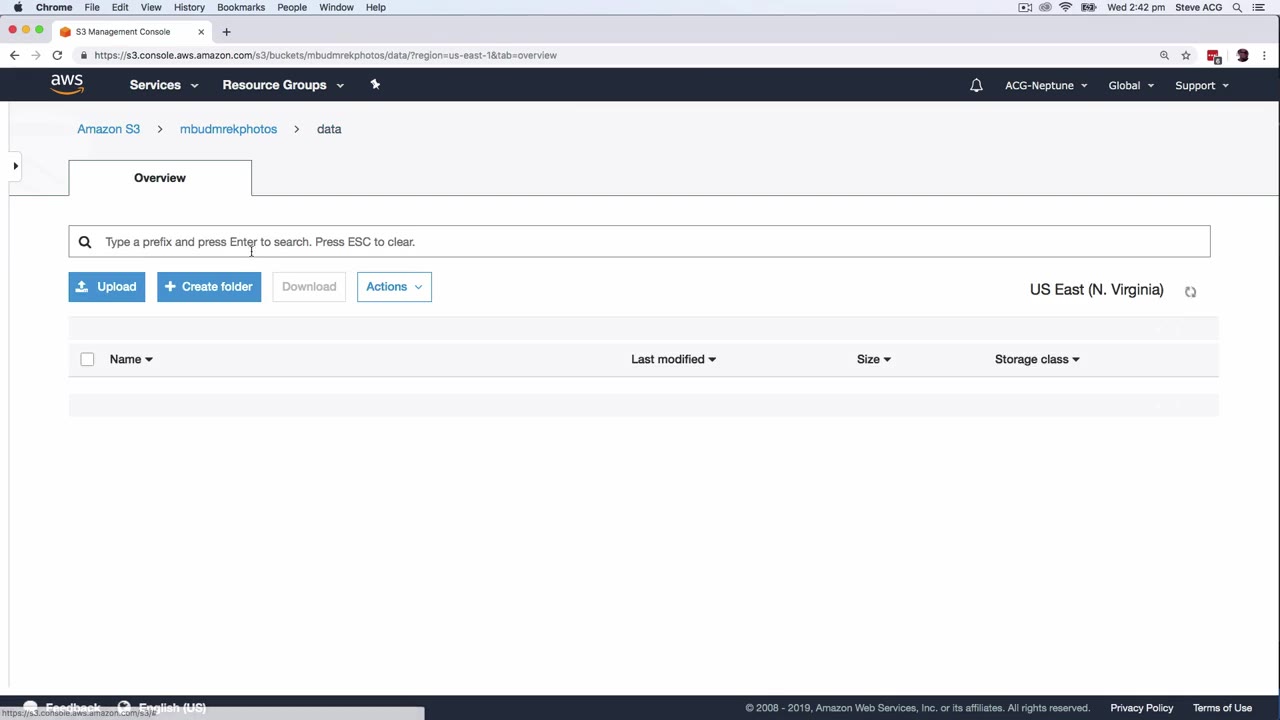Click the Chrome address bar URL
Viewport: 1280px width, 720px height.
click(326, 55)
